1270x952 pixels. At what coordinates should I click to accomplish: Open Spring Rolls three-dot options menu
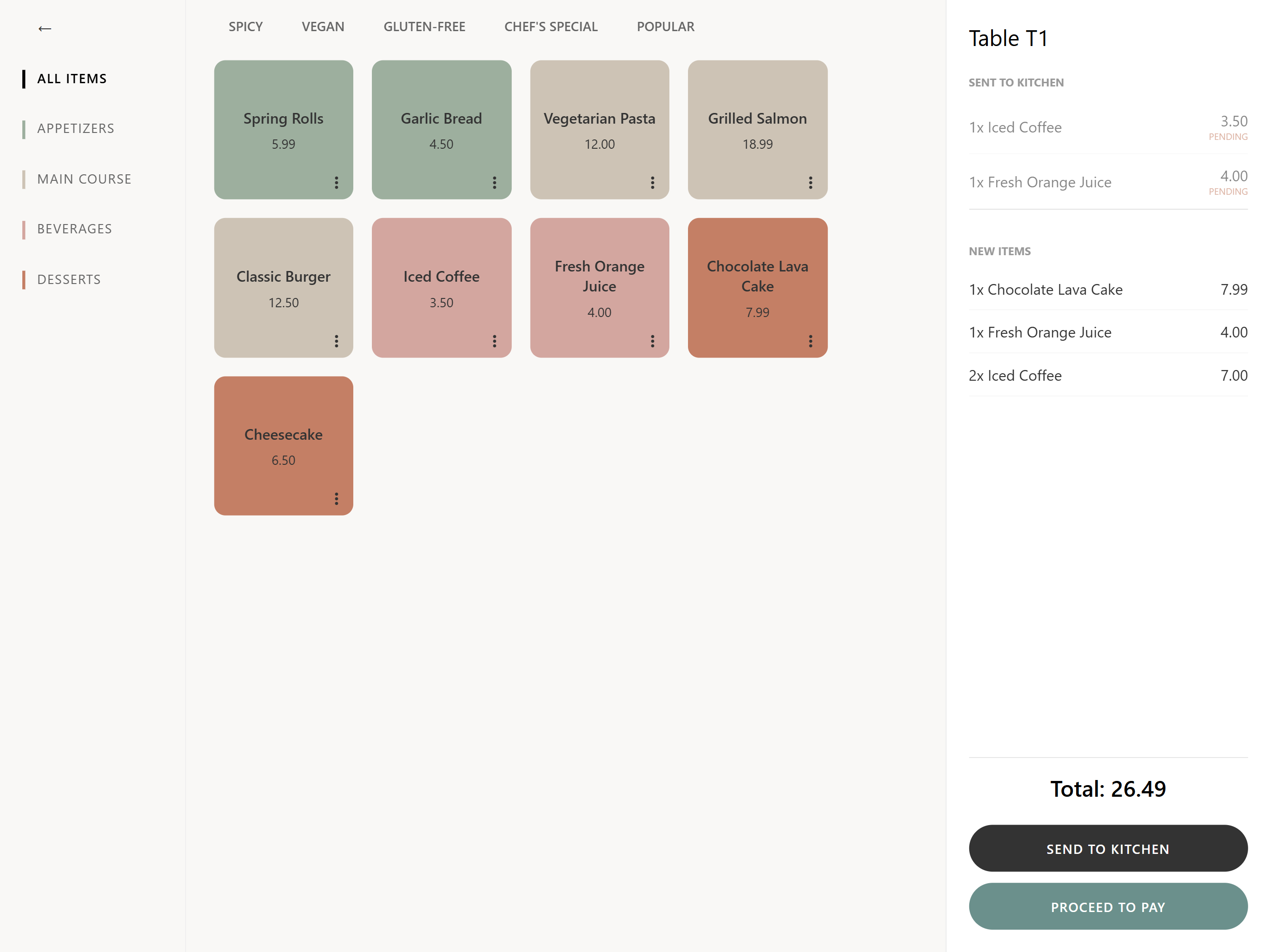pos(337,183)
